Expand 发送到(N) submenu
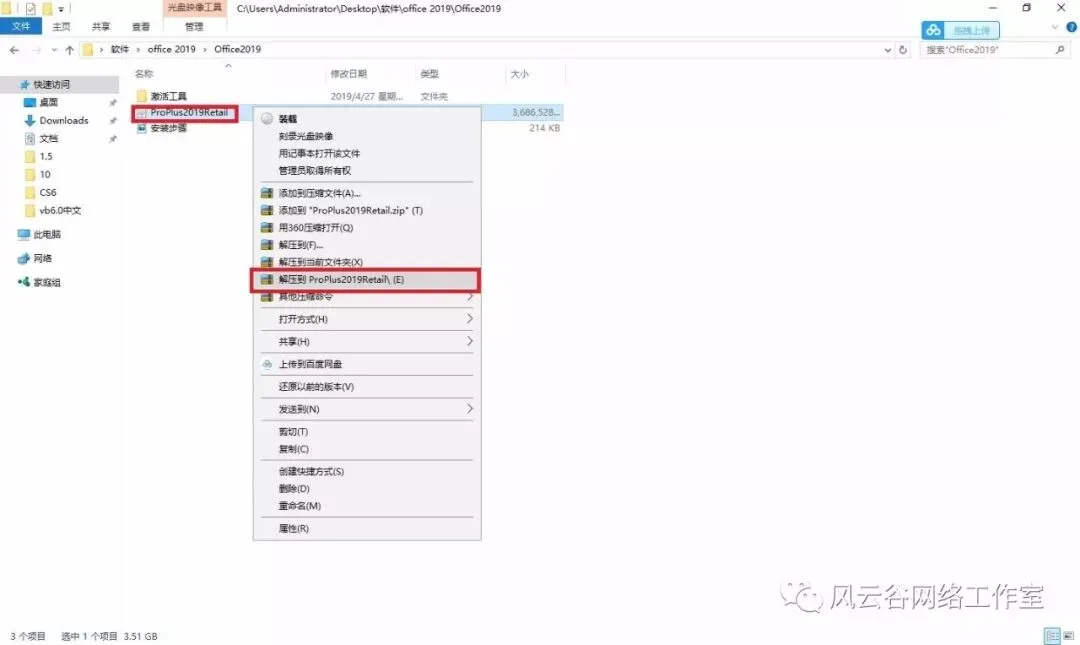 (x=366, y=409)
